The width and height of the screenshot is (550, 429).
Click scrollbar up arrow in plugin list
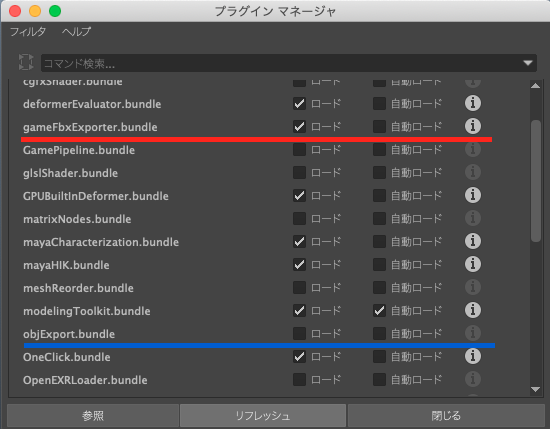535,86
